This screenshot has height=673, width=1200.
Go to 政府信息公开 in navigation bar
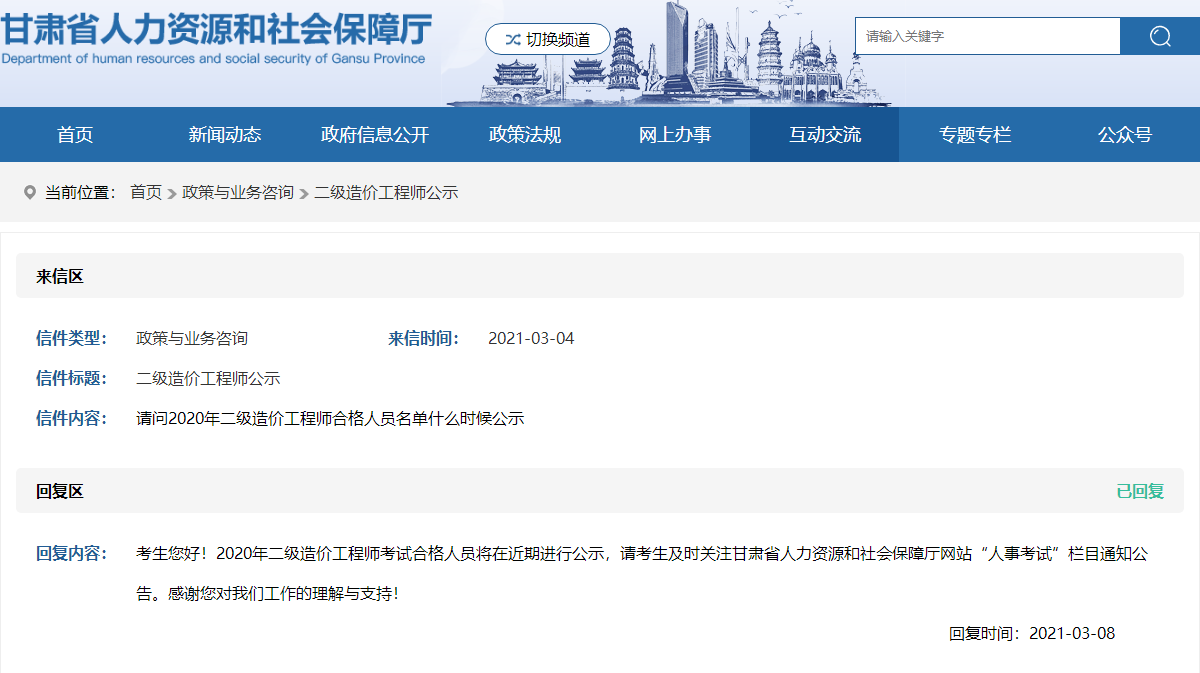[x=375, y=135]
